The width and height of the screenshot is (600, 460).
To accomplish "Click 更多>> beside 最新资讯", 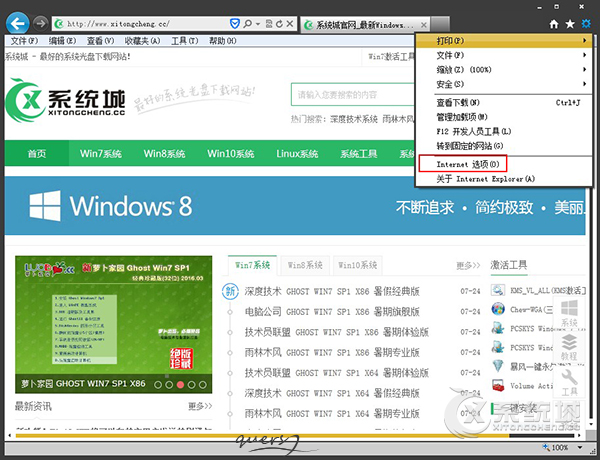I will (x=200, y=406).
